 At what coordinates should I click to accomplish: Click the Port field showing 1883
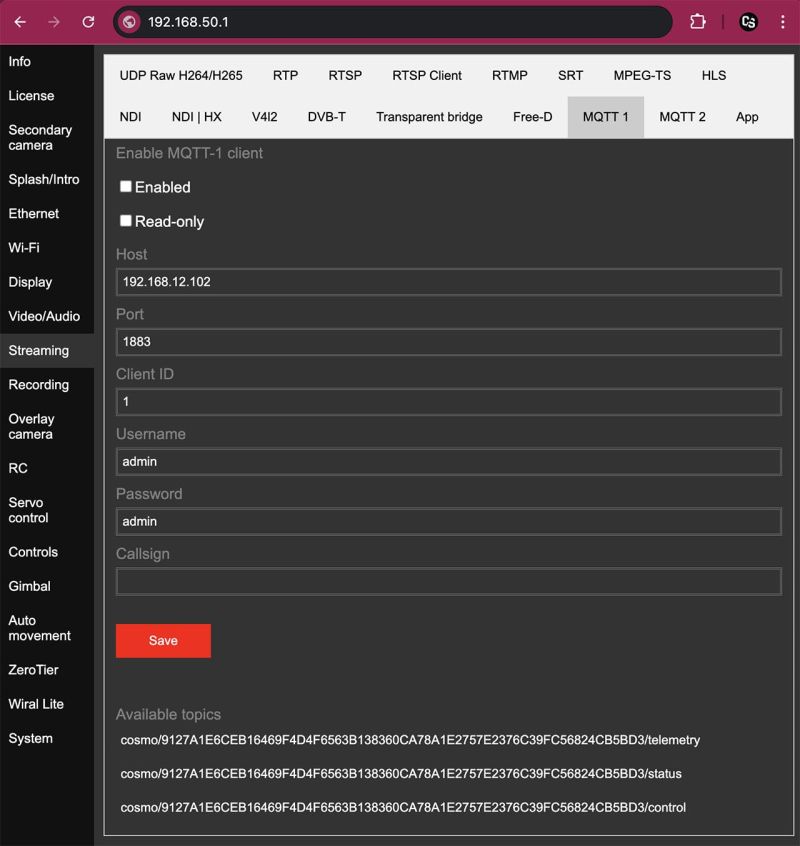point(448,342)
